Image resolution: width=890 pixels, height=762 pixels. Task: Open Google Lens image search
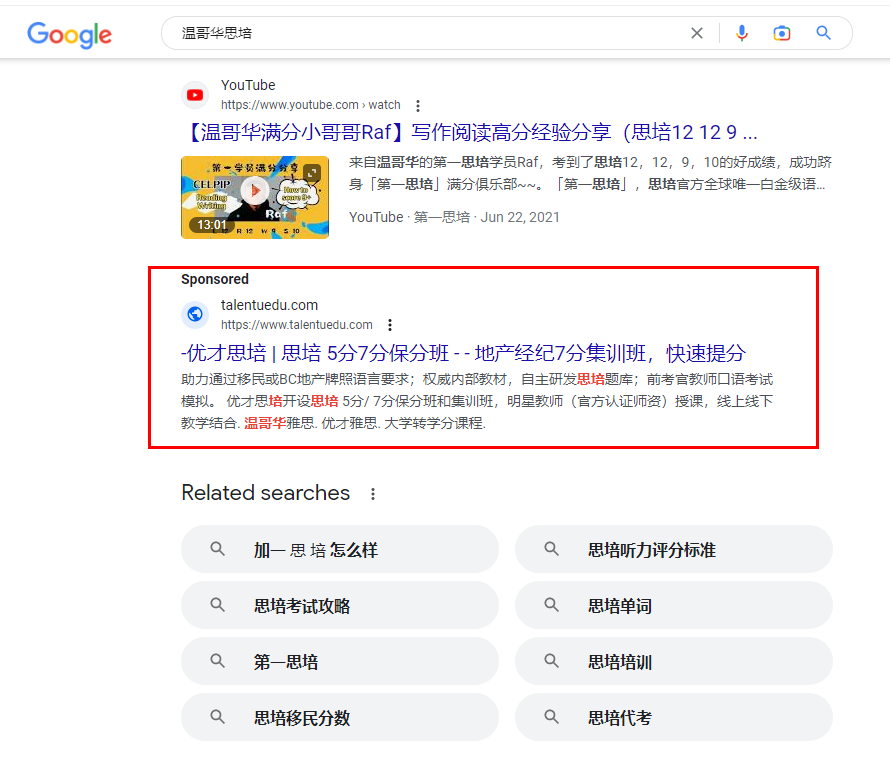[x=782, y=33]
